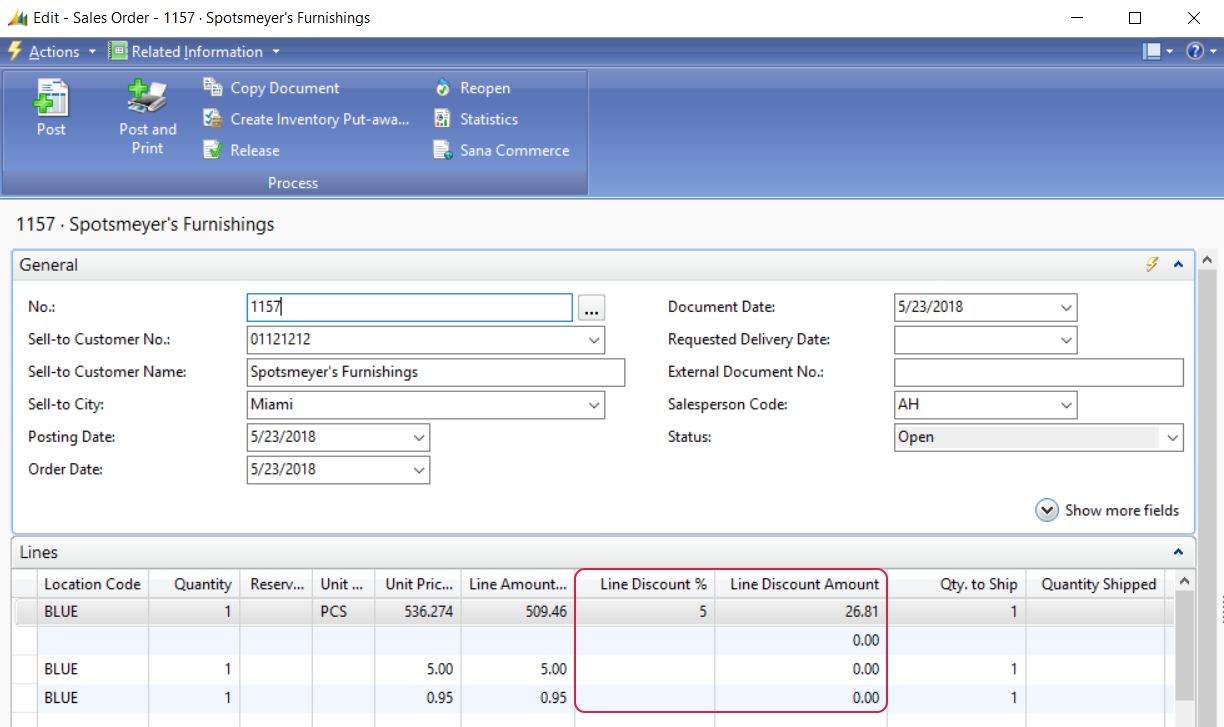Click the Line Discount Amount column header
The height and width of the screenshot is (727, 1224).
point(801,584)
